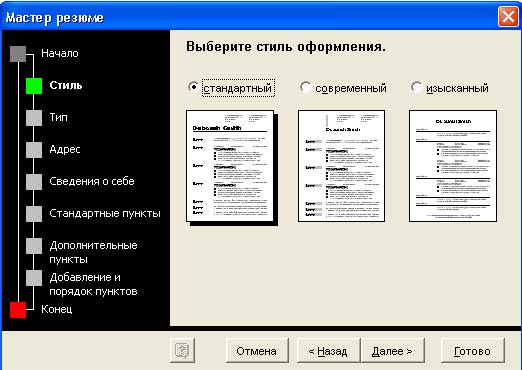The width and height of the screenshot is (522, 370).
Task: Click the gray square beside Адрес
Action: coord(34,150)
